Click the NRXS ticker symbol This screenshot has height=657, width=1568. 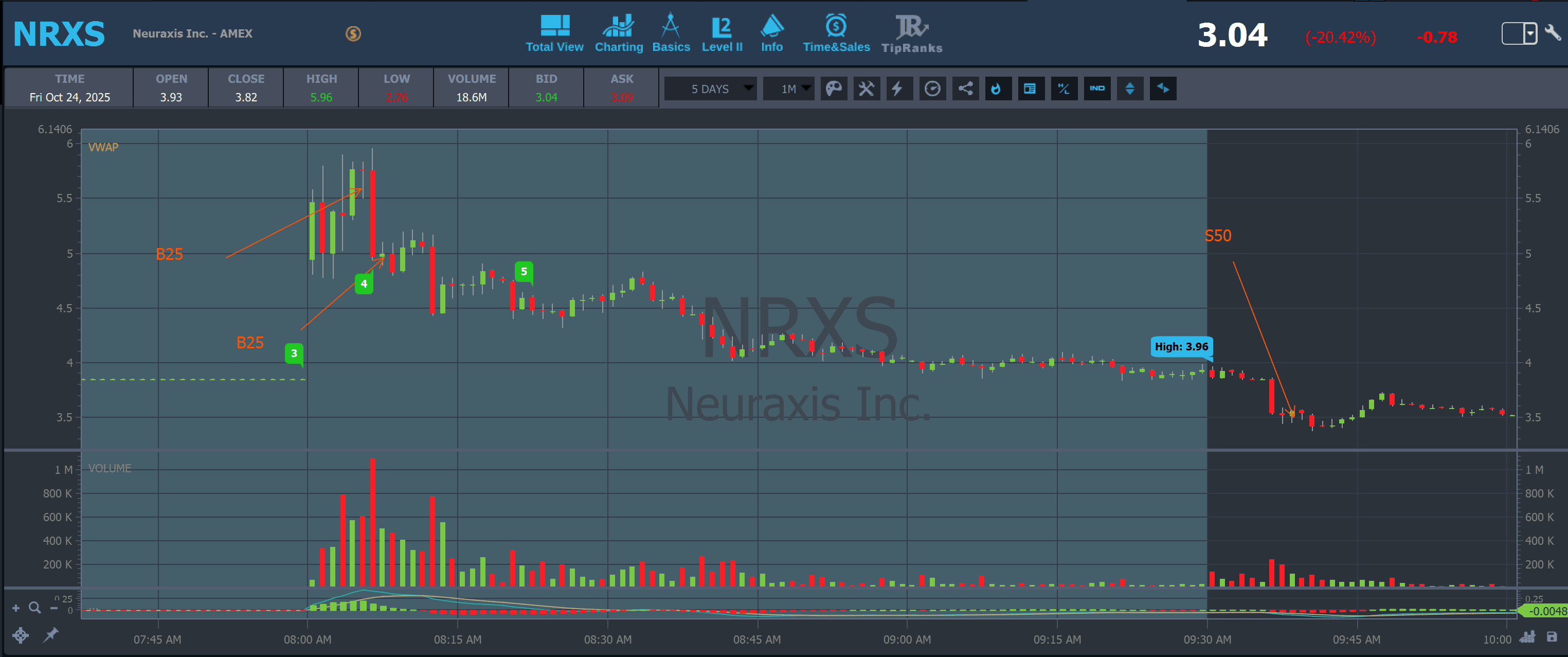coord(59,34)
